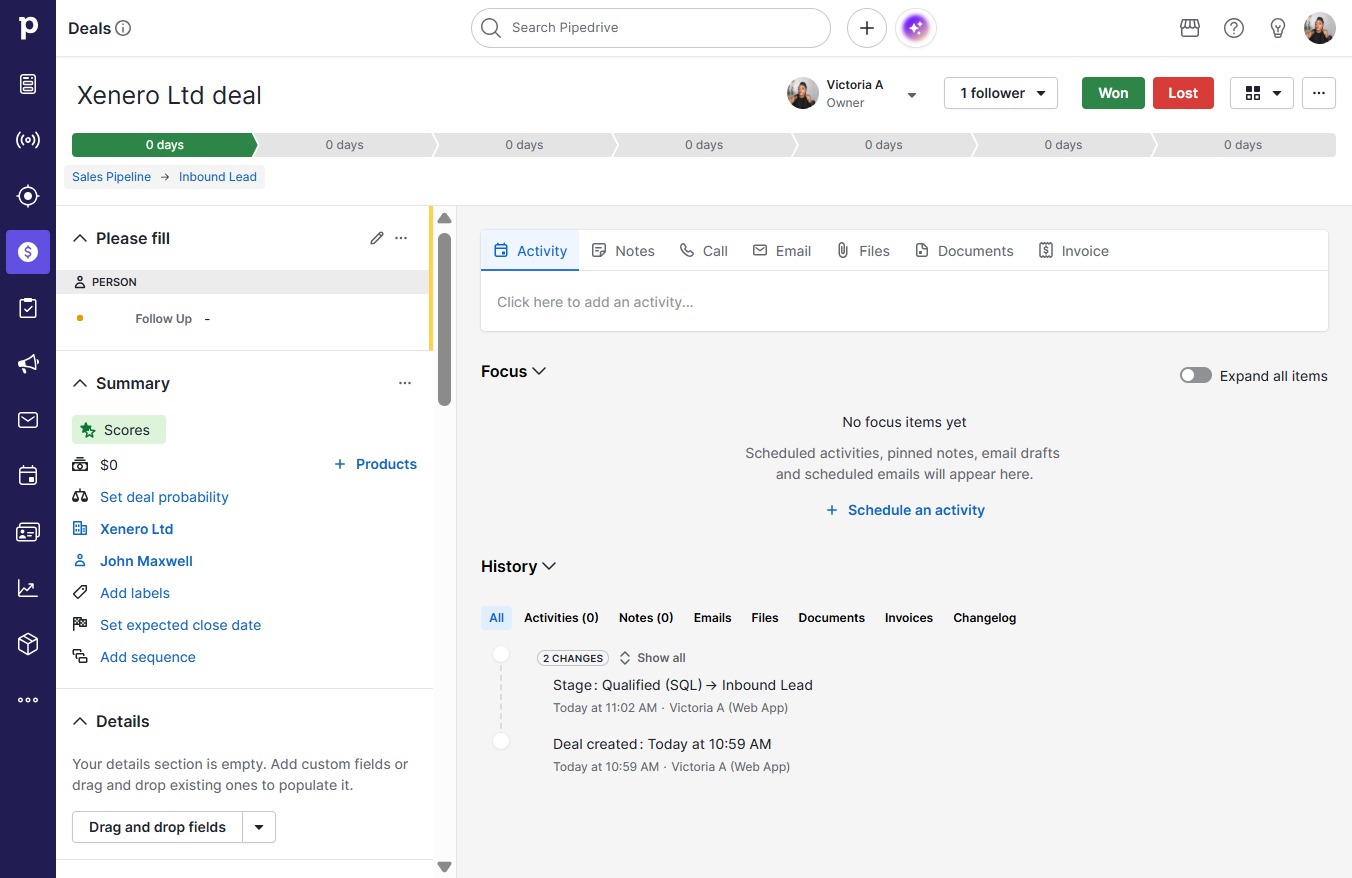Open the Xenero Ltd organization link
Viewport: 1352px width, 878px height.
coord(136,529)
